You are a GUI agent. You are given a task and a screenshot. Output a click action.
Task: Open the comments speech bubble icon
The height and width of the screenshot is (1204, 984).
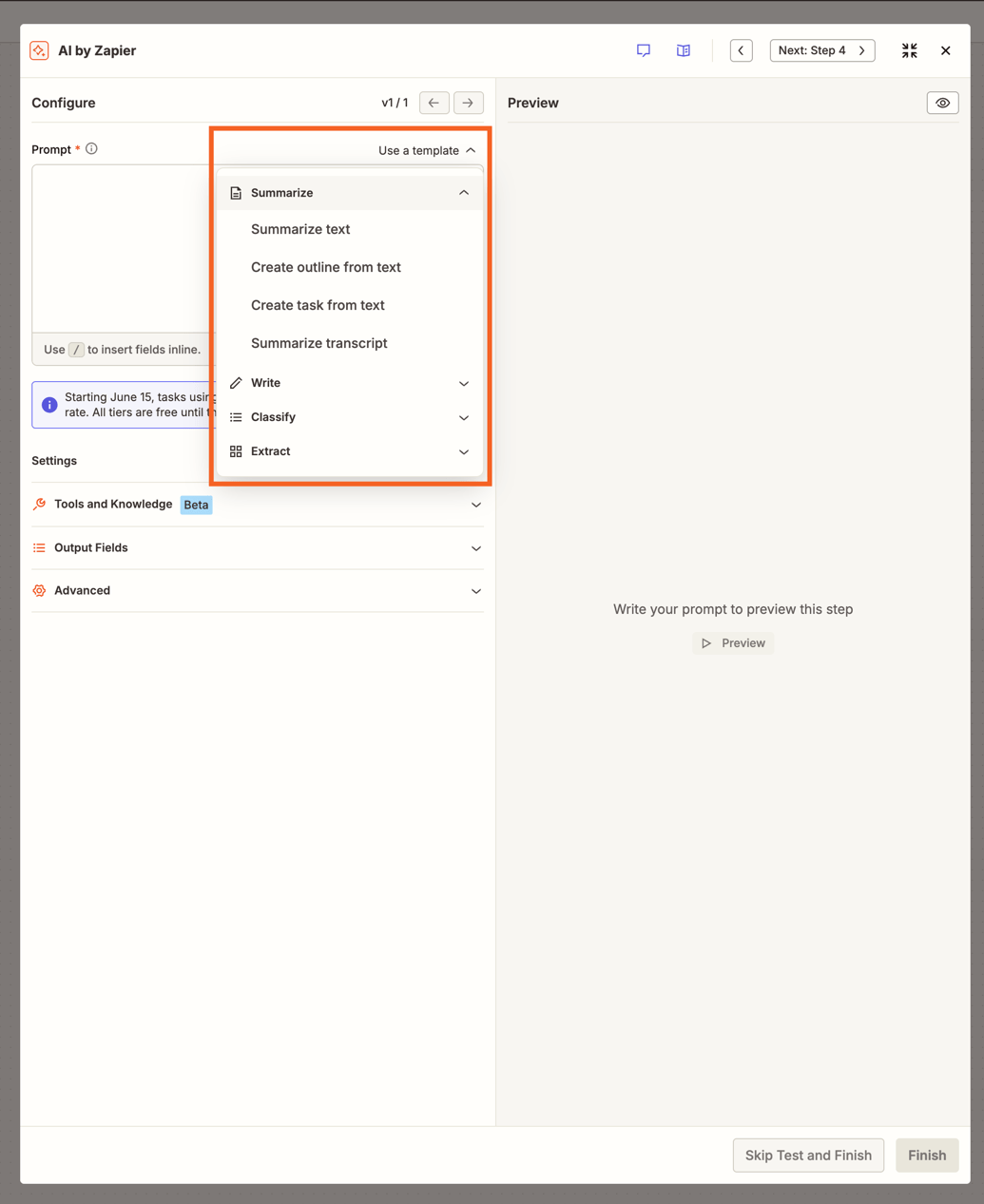coord(644,50)
